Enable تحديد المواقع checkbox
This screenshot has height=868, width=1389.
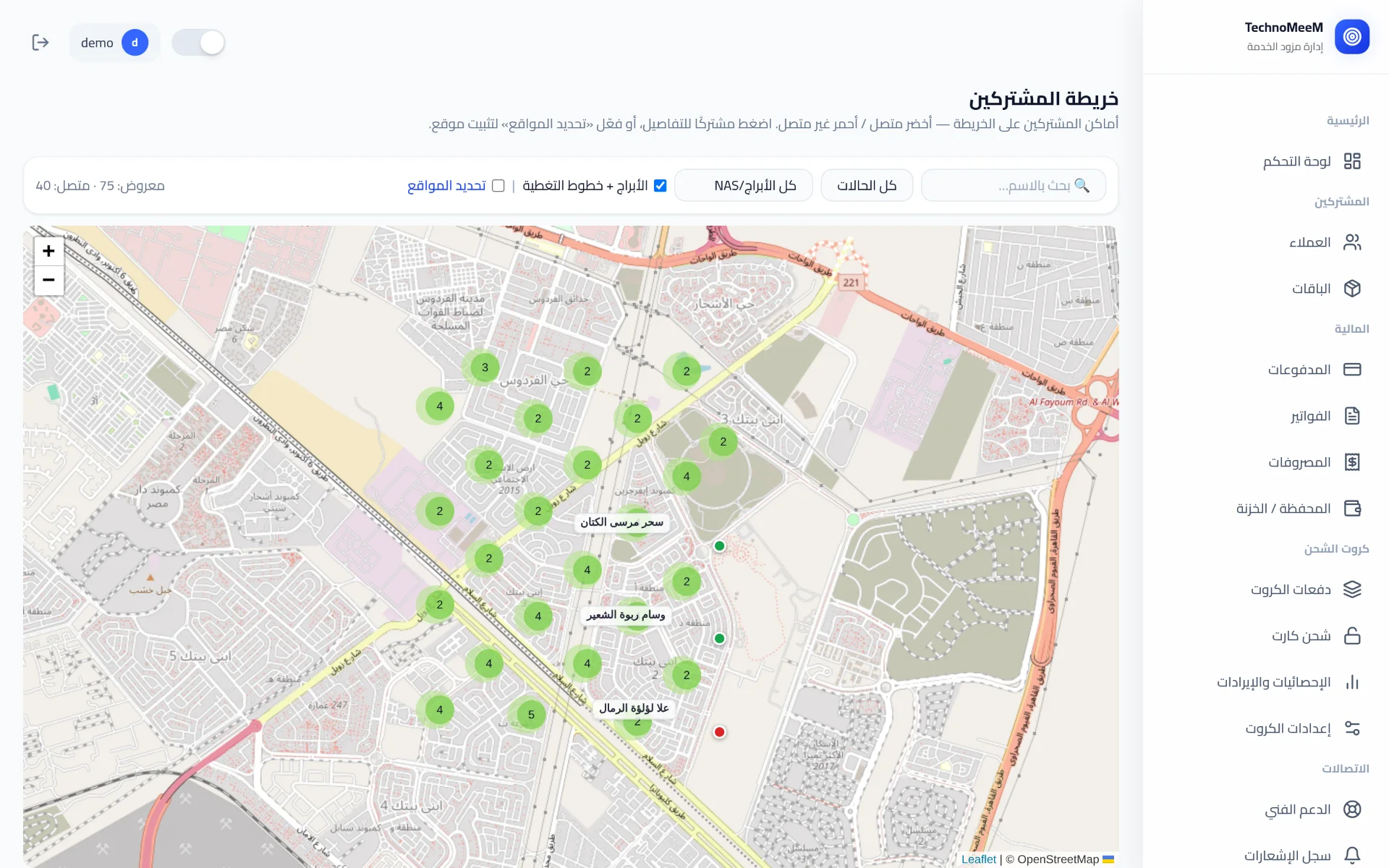498,186
